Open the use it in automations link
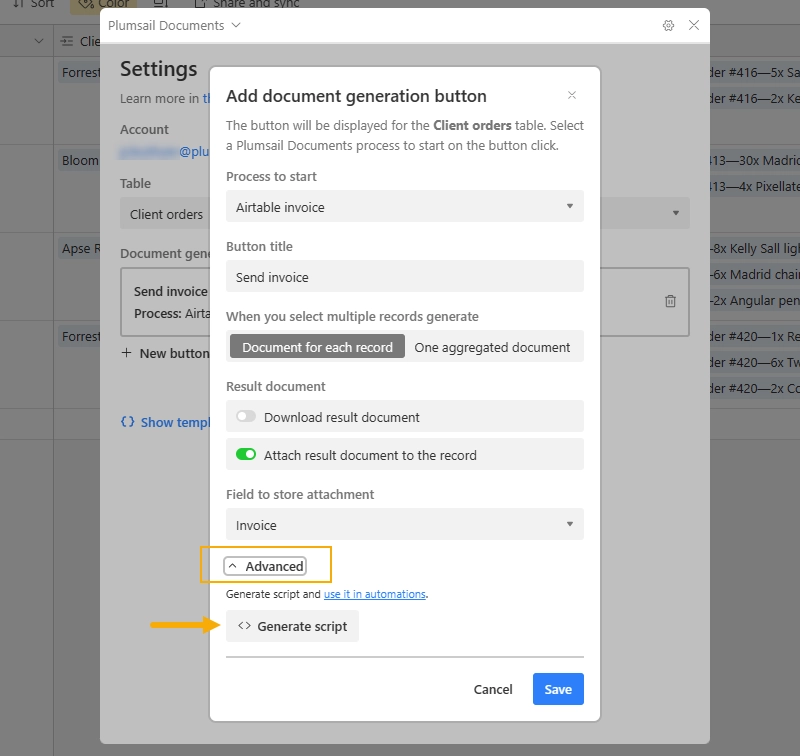The width and height of the screenshot is (800, 756). [374, 594]
